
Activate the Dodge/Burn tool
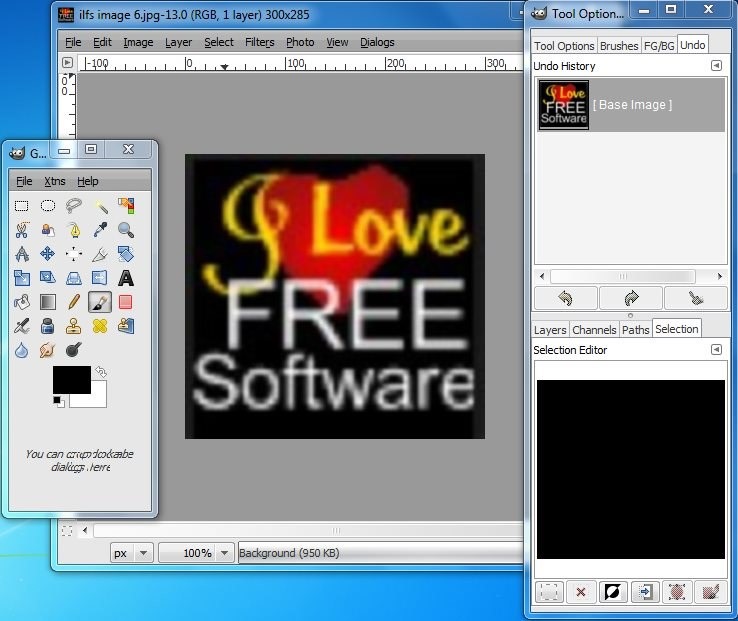pyautogui.click(x=73, y=350)
